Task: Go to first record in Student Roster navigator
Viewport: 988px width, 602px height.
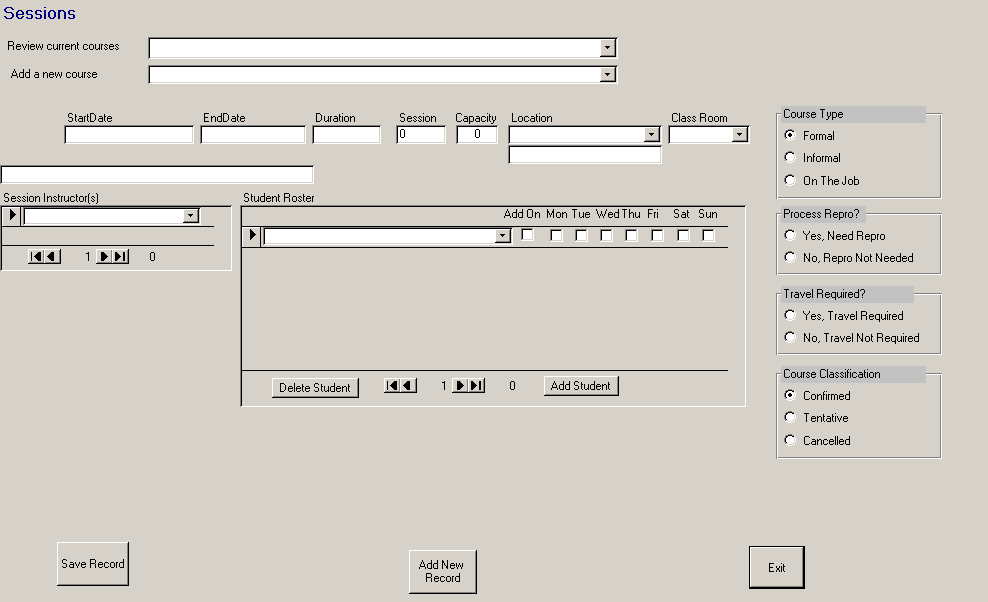Action: click(392, 385)
